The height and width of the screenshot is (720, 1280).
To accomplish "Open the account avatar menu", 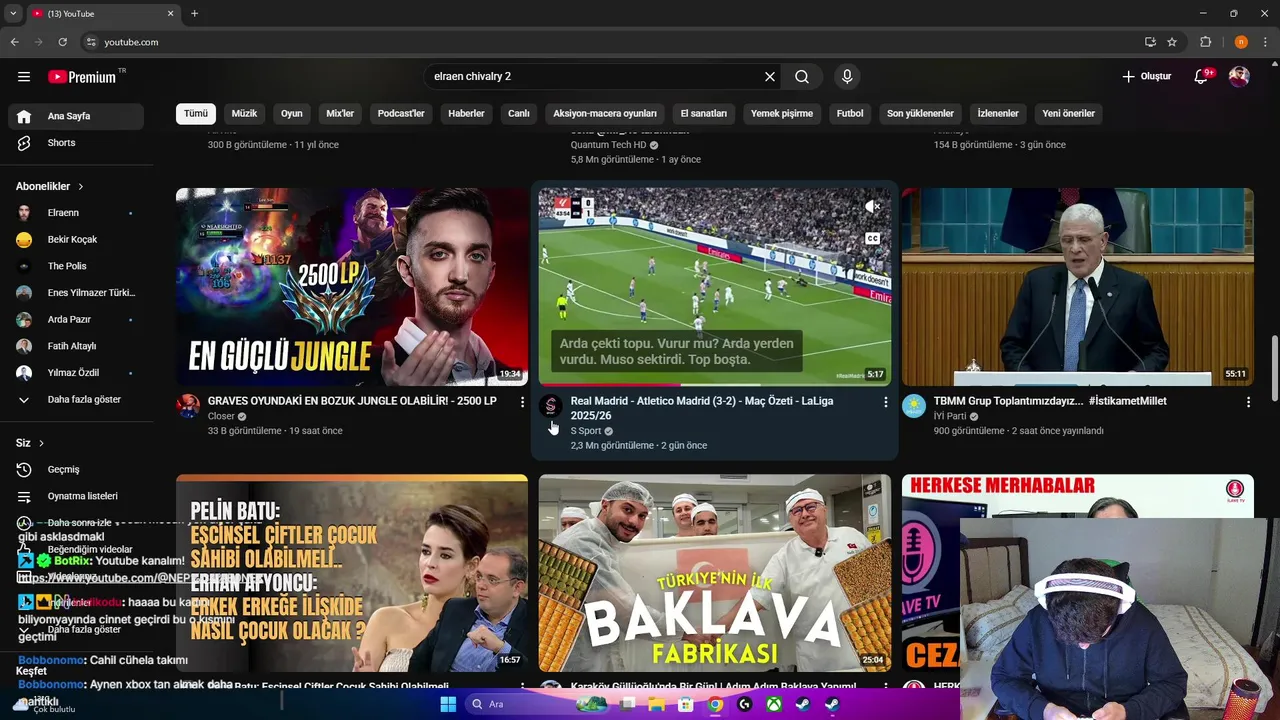I will (1239, 77).
